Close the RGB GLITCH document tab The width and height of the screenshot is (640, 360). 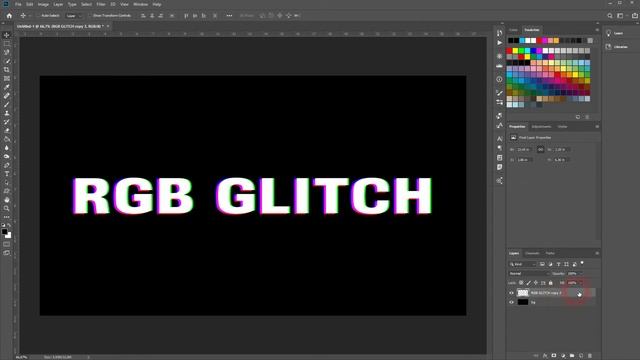coord(108,26)
